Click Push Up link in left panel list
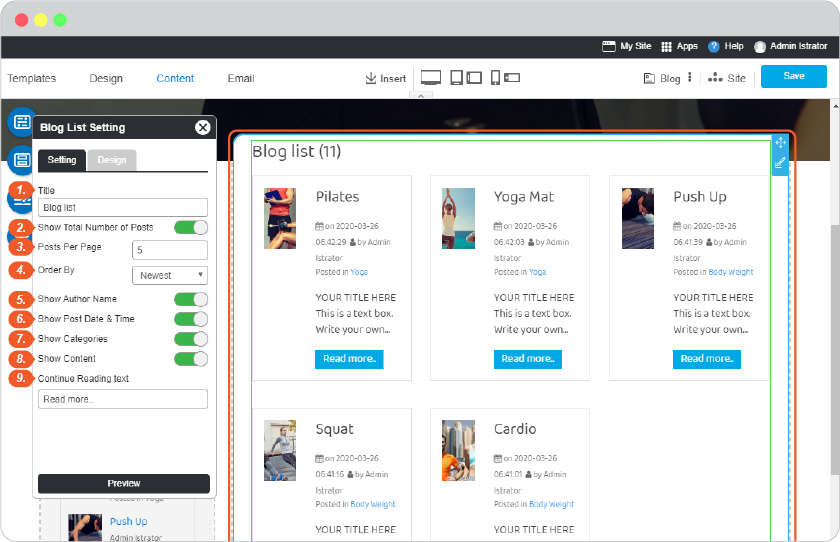Screen dimensions: 840x542 129,521
